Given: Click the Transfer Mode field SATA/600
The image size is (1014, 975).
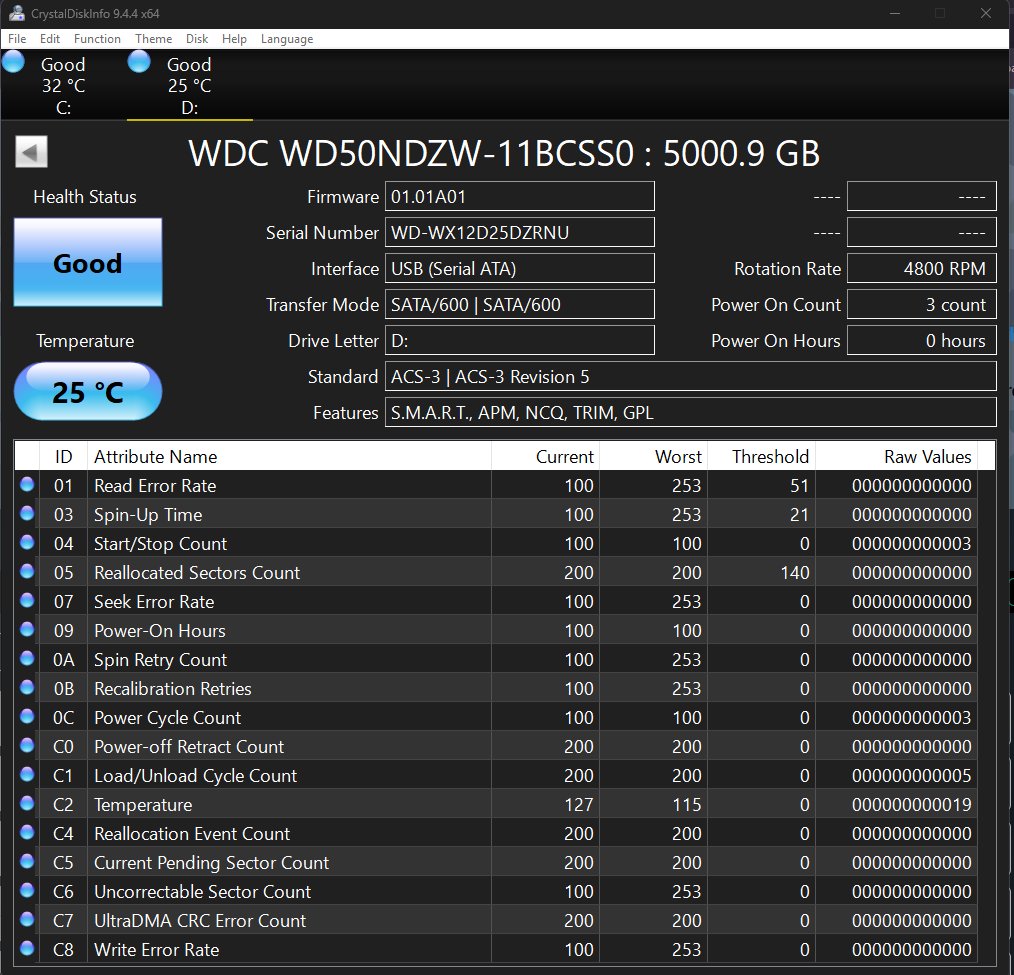Looking at the screenshot, I should click(519, 305).
